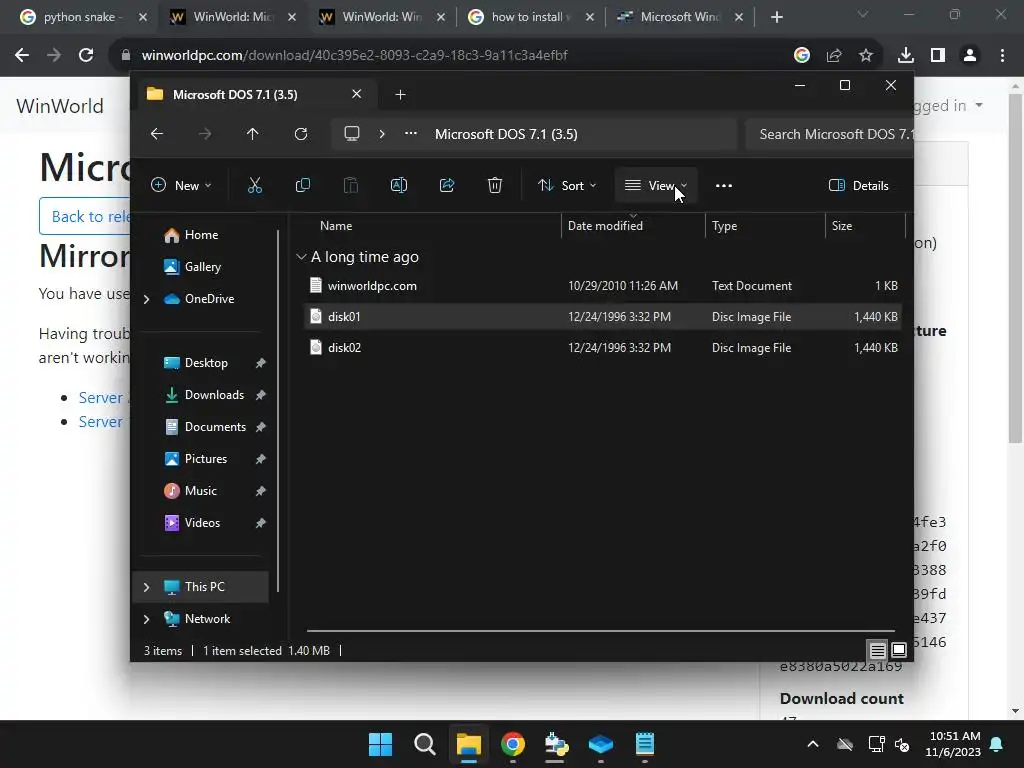Add a new File Explorer tab
Image resolution: width=1024 pixels, height=768 pixels.
point(400,95)
